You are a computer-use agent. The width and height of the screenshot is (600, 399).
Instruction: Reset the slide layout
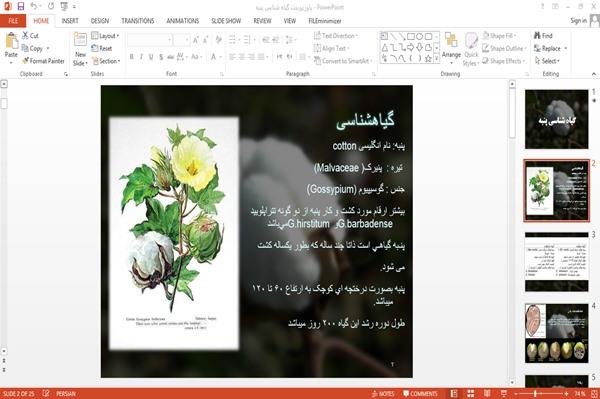coord(102,48)
